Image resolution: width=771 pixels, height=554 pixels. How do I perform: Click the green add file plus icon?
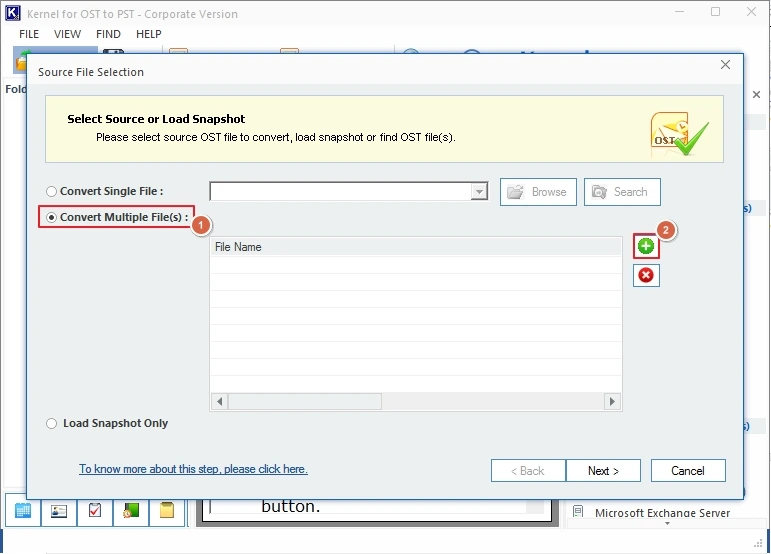pyautogui.click(x=646, y=246)
